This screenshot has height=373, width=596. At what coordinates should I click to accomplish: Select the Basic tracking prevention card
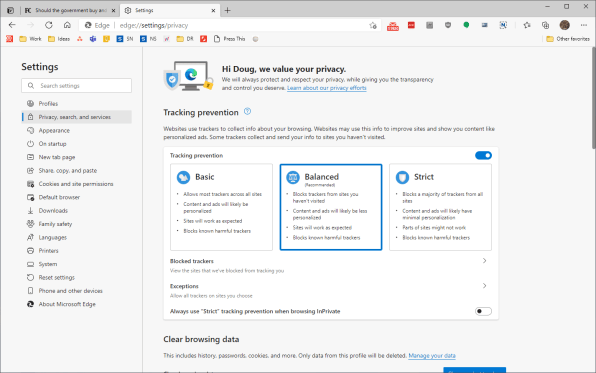pyautogui.click(x=221, y=207)
